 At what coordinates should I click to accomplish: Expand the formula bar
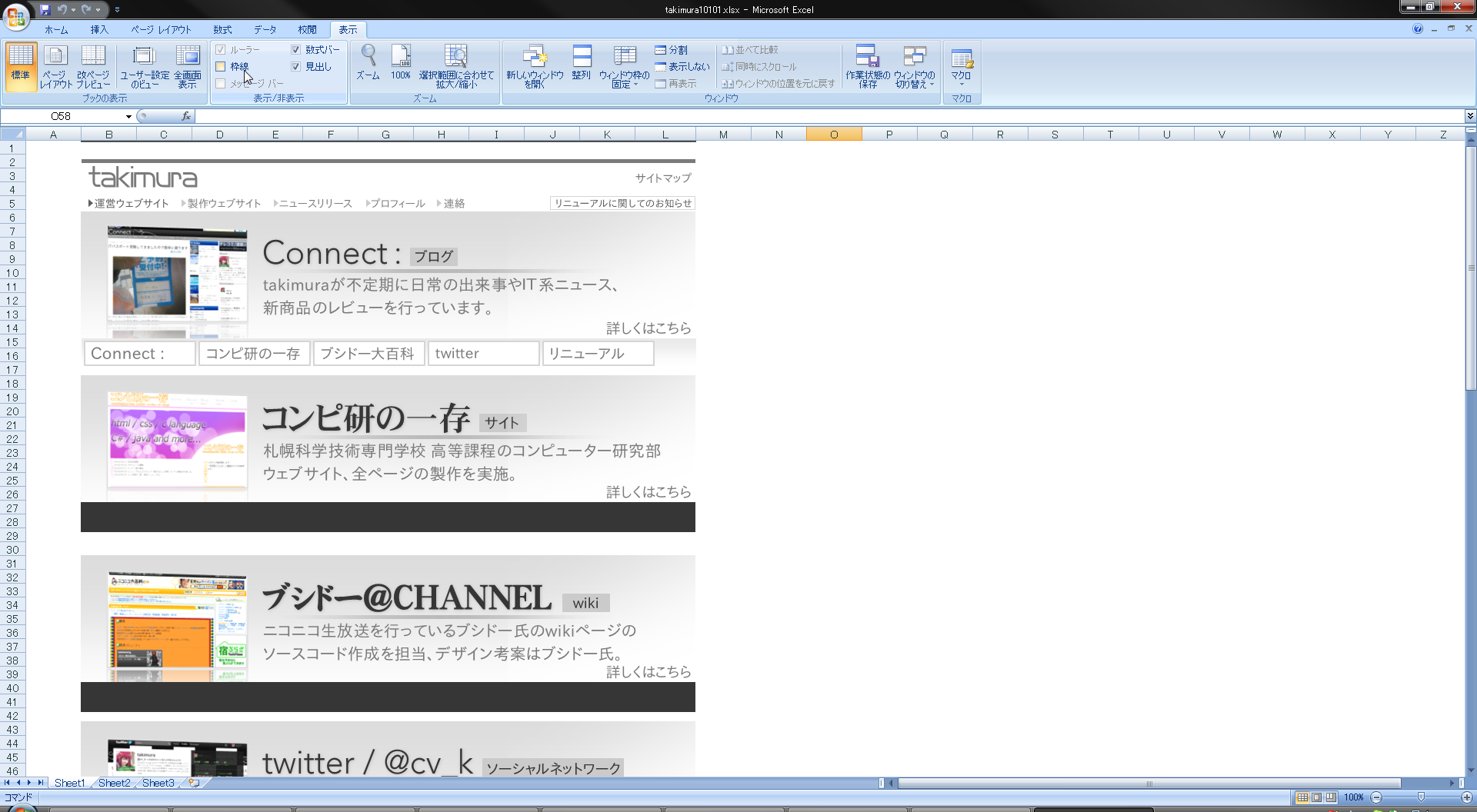(1470, 116)
